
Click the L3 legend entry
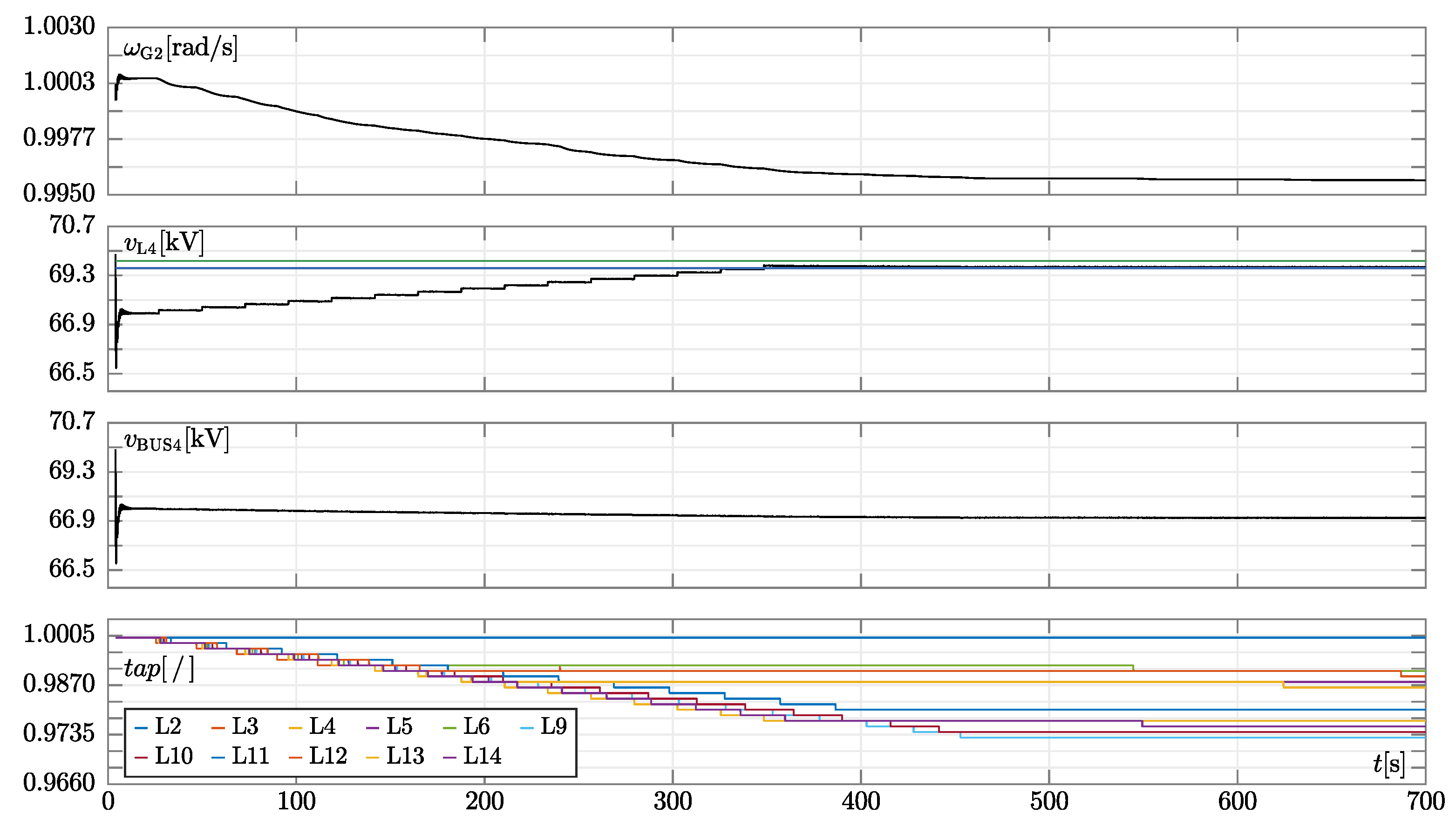point(245,727)
